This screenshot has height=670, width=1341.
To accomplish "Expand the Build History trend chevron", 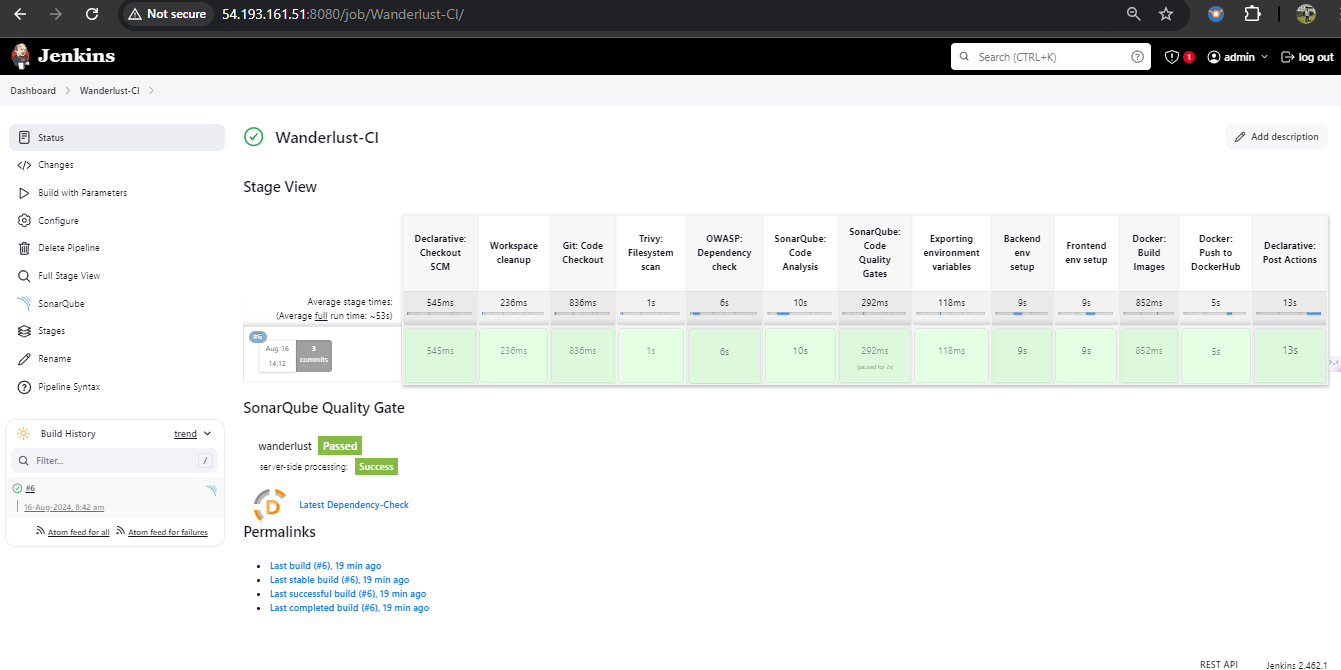I will [207, 434].
